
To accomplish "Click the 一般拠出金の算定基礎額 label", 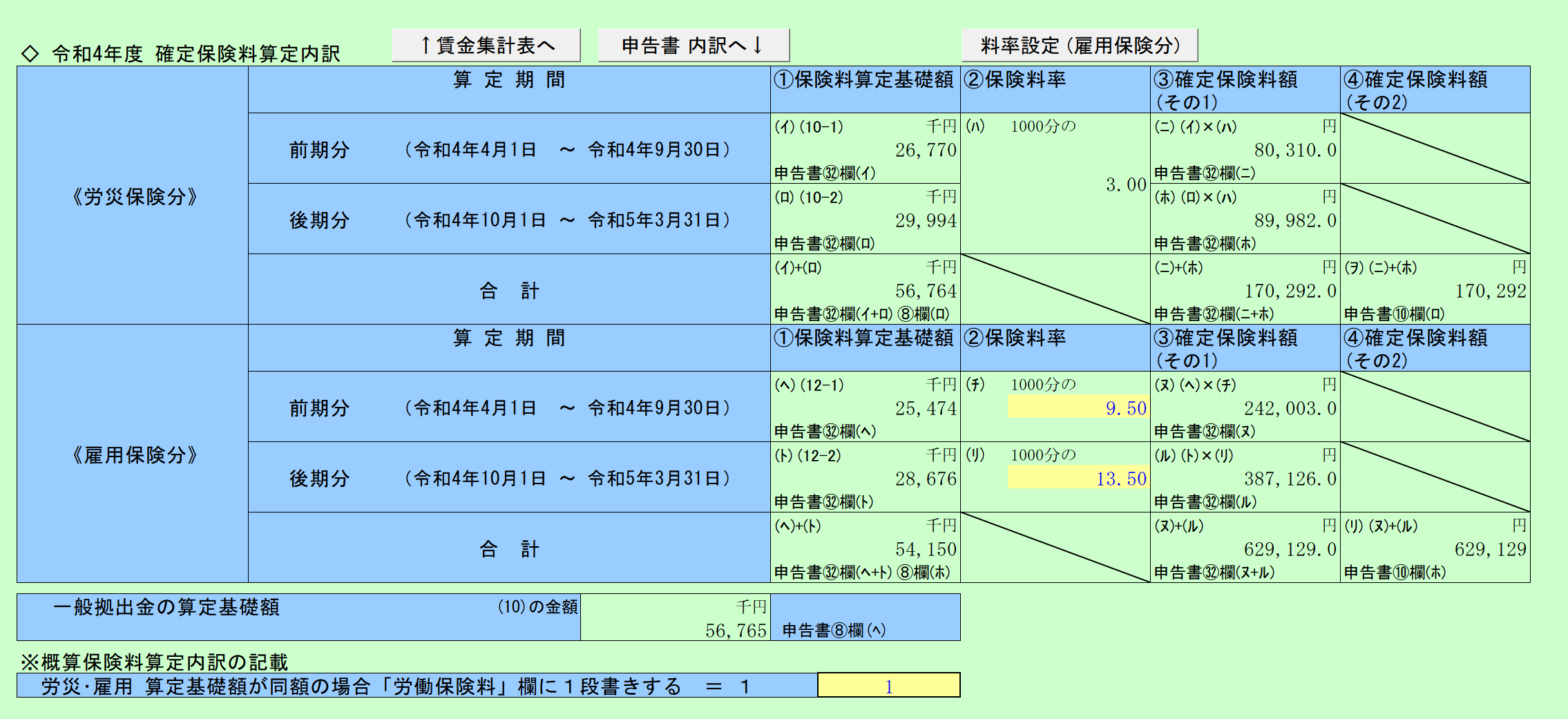I will click(166, 607).
